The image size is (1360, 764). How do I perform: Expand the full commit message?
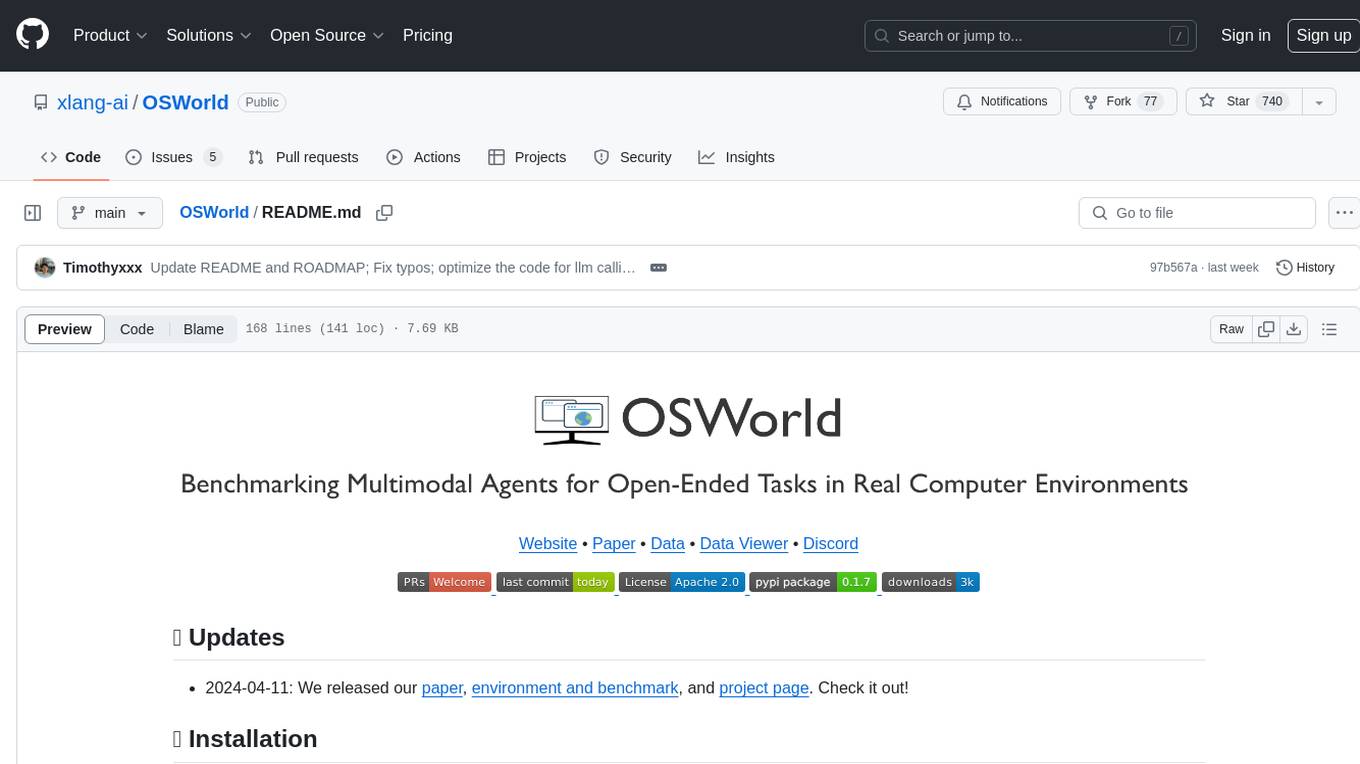point(658,267)
